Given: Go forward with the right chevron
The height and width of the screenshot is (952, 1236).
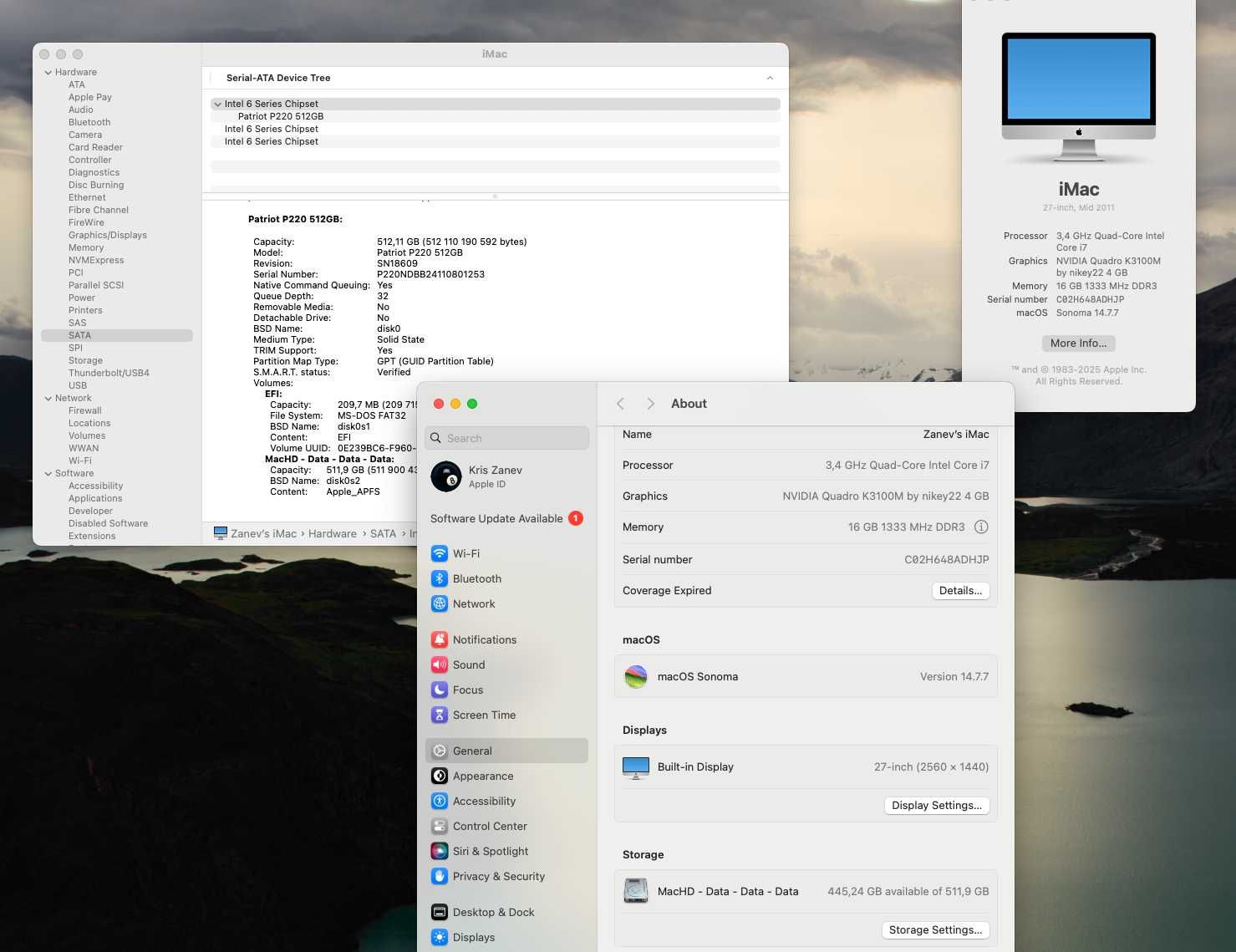Looking at the screenshot, I should pos(650,404).
